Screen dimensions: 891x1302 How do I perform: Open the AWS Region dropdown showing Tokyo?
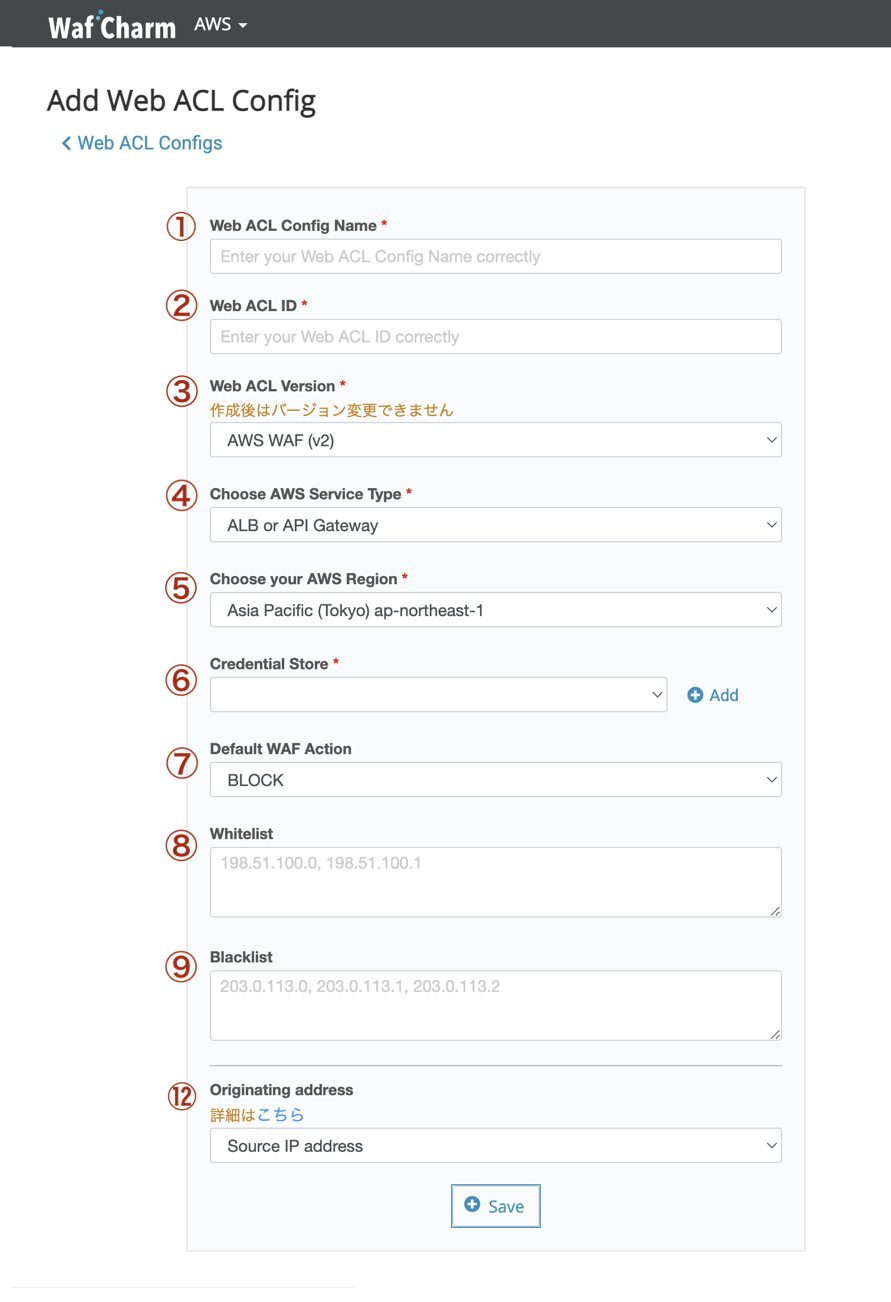495,610
